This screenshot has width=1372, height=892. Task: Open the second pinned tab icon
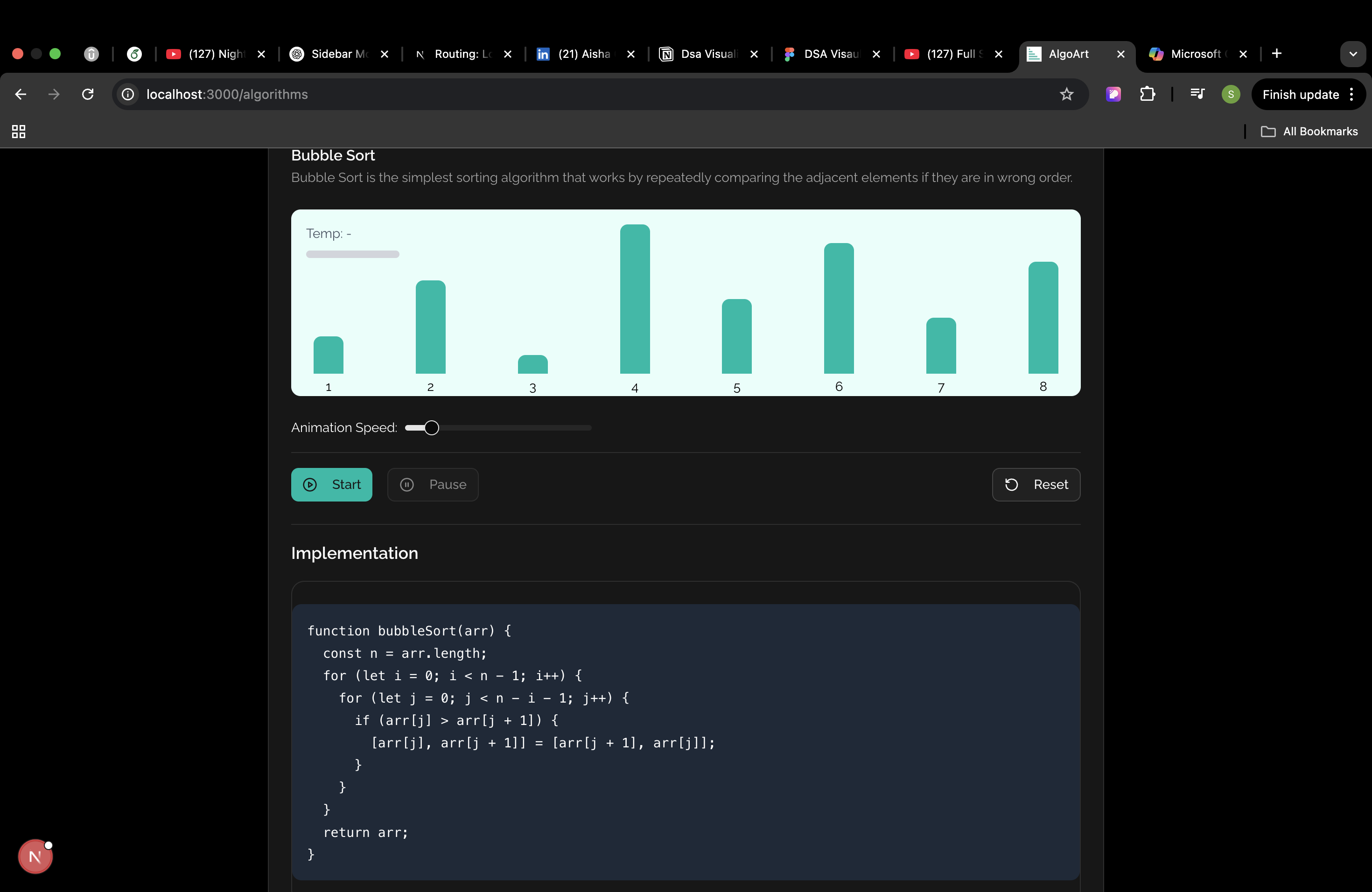pos(134,54)
